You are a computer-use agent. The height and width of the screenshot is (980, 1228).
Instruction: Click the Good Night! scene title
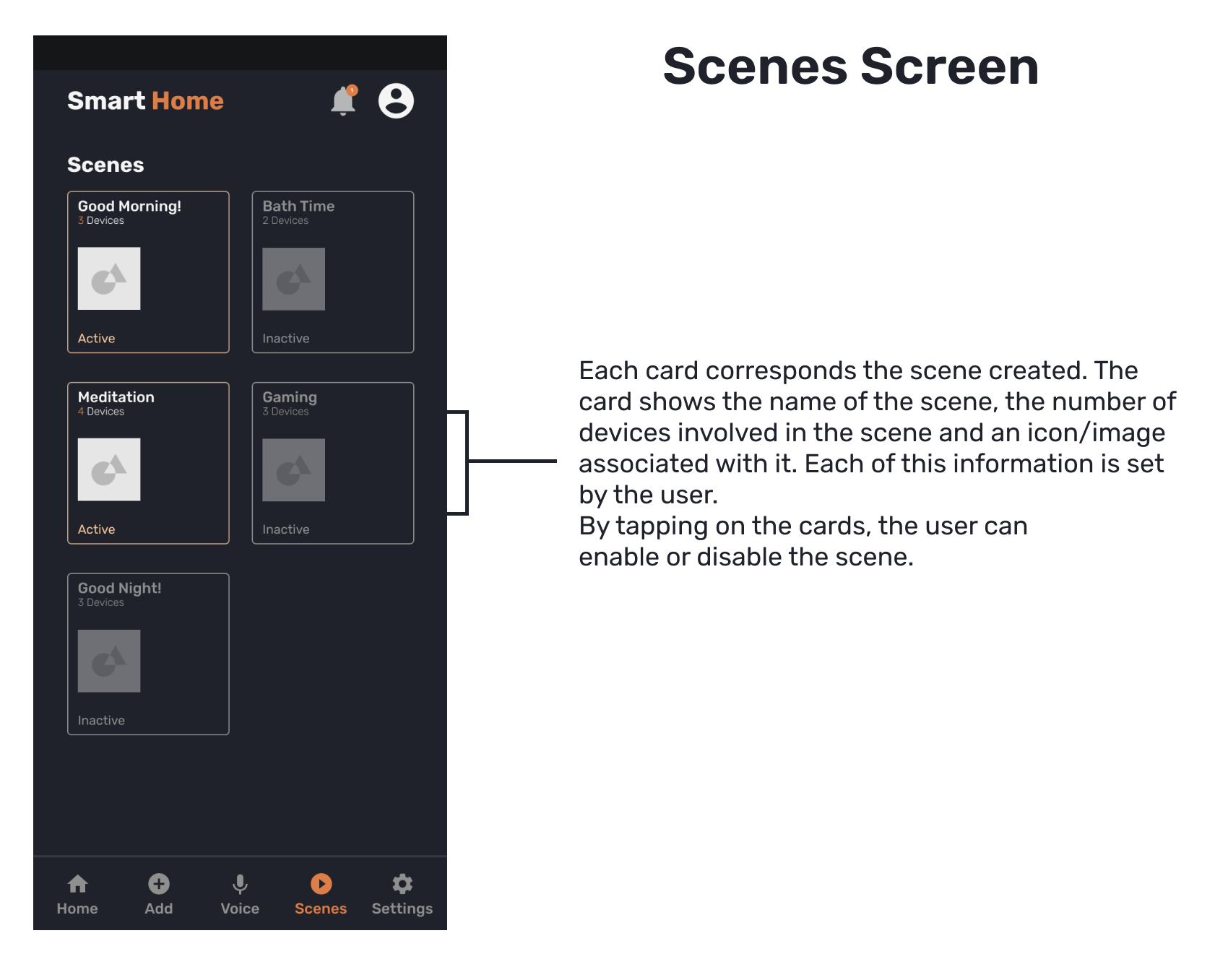(x=119, y=589)
